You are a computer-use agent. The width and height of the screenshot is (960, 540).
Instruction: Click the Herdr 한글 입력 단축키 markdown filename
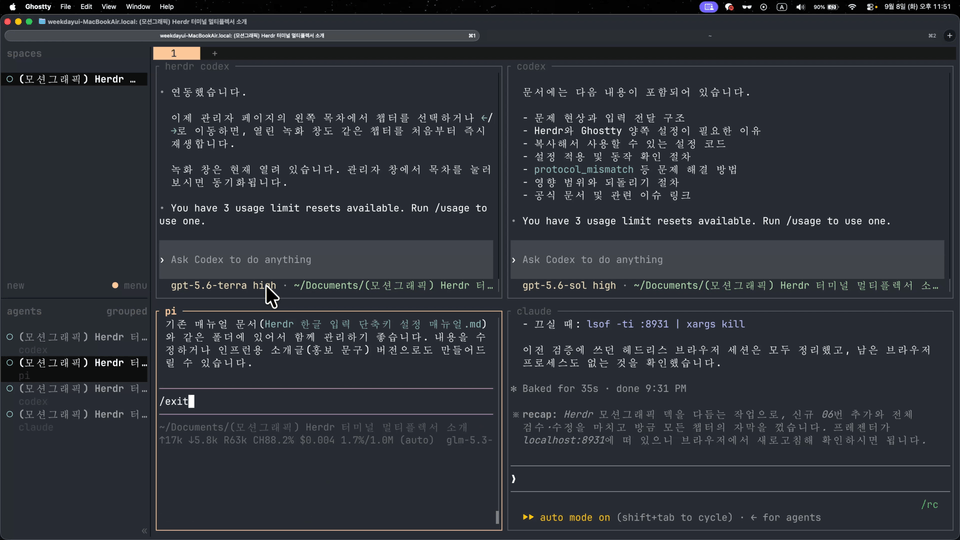373,324
